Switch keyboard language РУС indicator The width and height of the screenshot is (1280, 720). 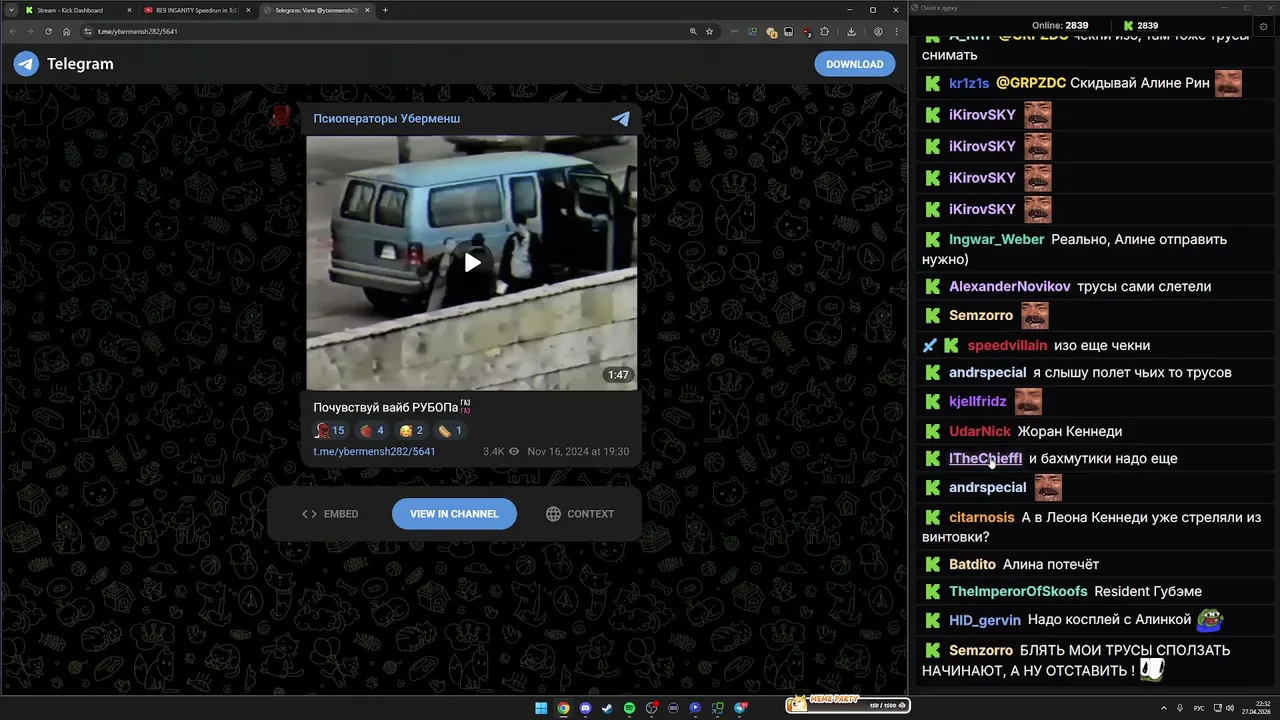click(x=1199, y=708)
